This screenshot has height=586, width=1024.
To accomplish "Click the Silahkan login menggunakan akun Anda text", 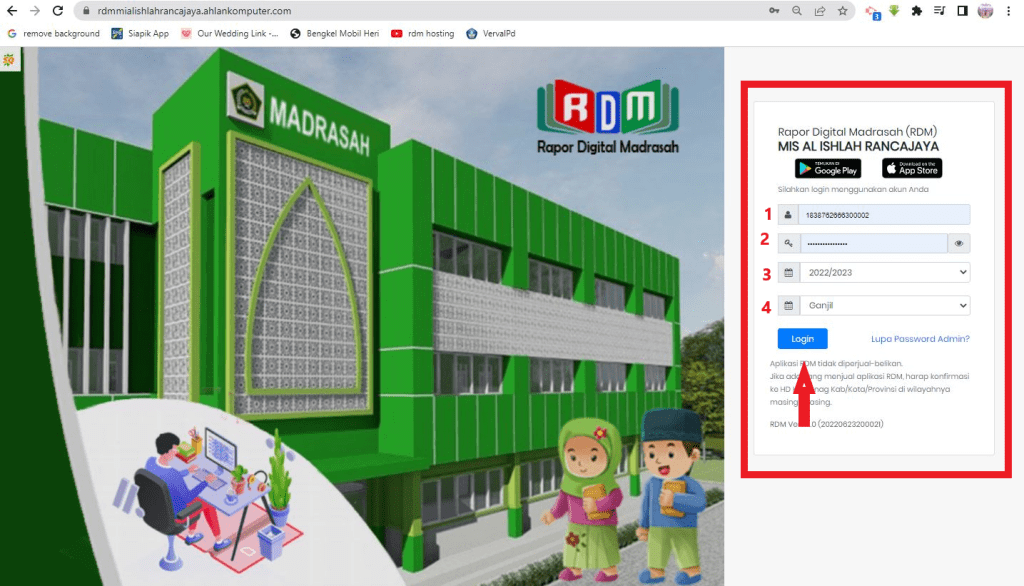I will point(853,189).
